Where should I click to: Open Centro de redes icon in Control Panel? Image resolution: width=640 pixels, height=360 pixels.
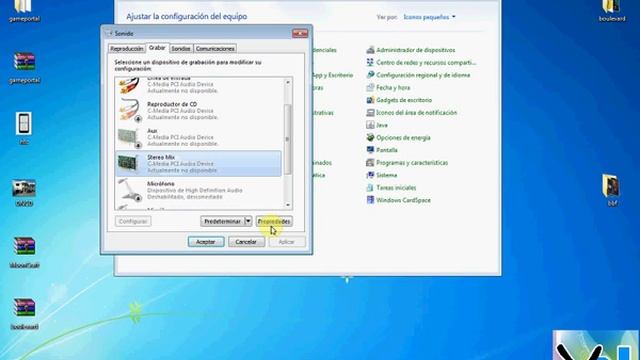point(370,62)
